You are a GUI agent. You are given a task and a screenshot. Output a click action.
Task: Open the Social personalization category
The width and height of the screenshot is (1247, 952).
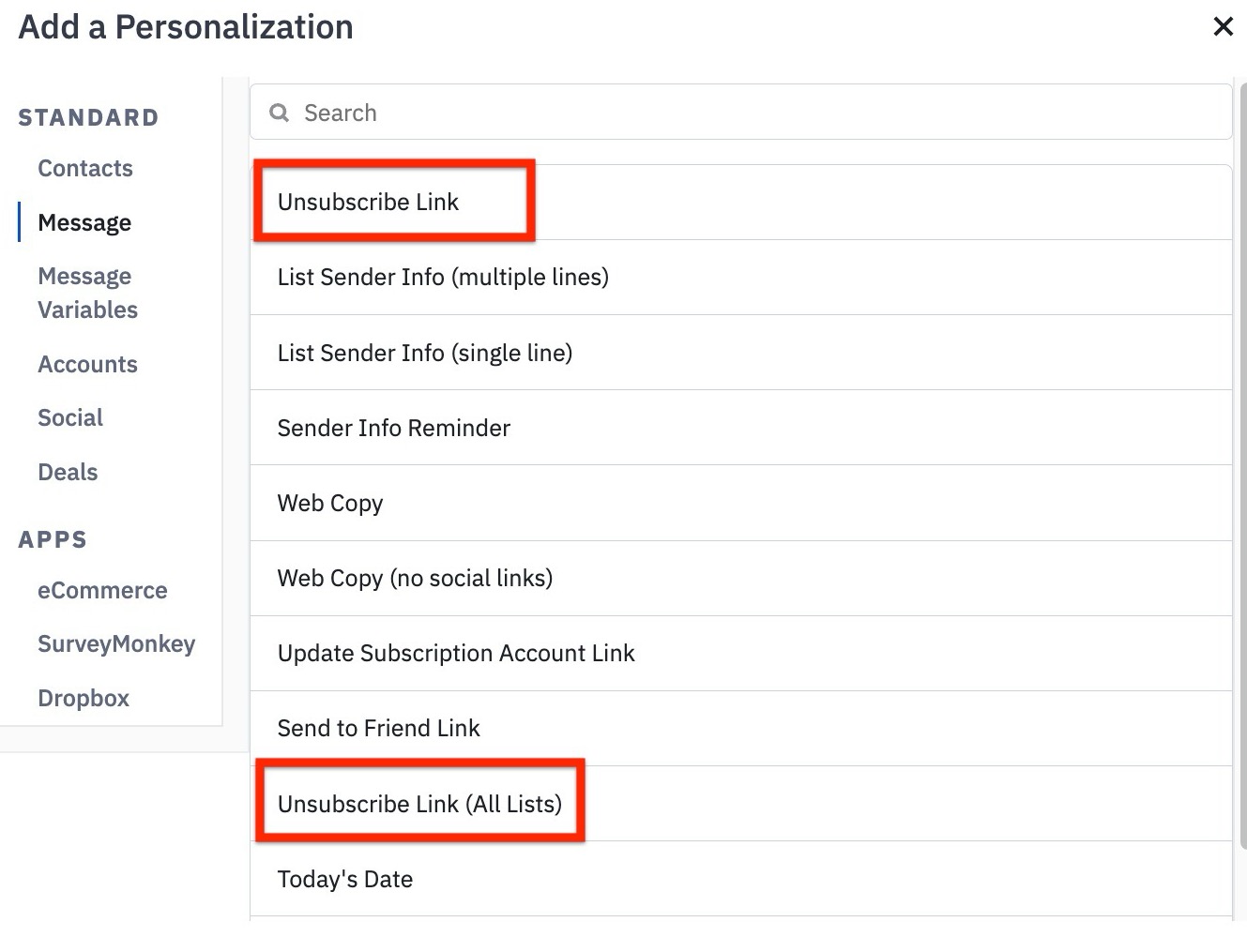click(x=70, y=417)
